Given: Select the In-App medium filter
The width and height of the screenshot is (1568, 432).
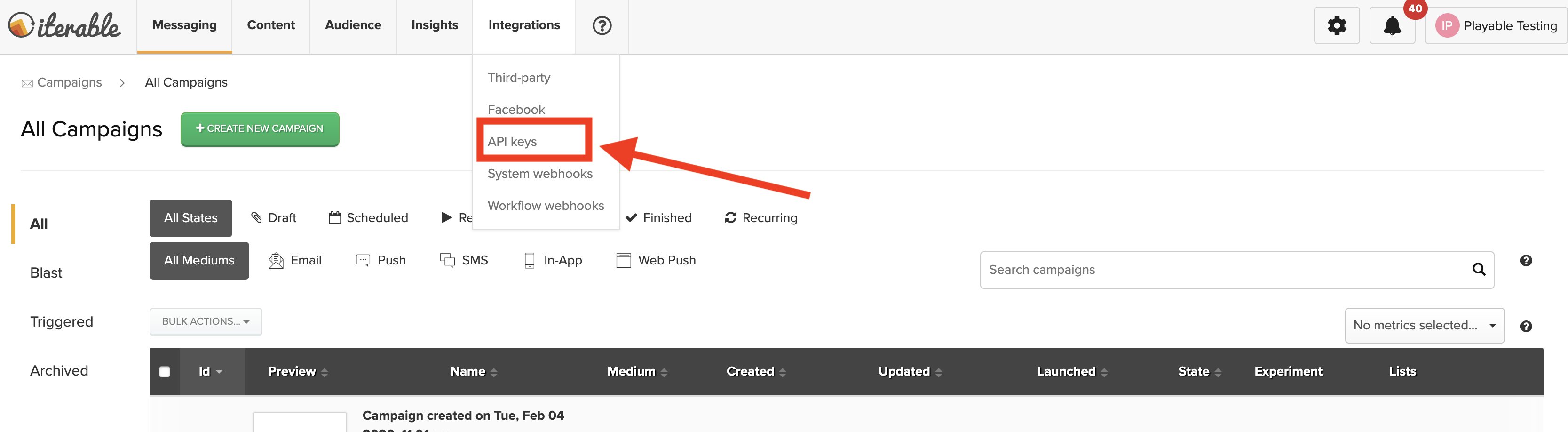Looking at the screenshot, I should tap(552, 260).
